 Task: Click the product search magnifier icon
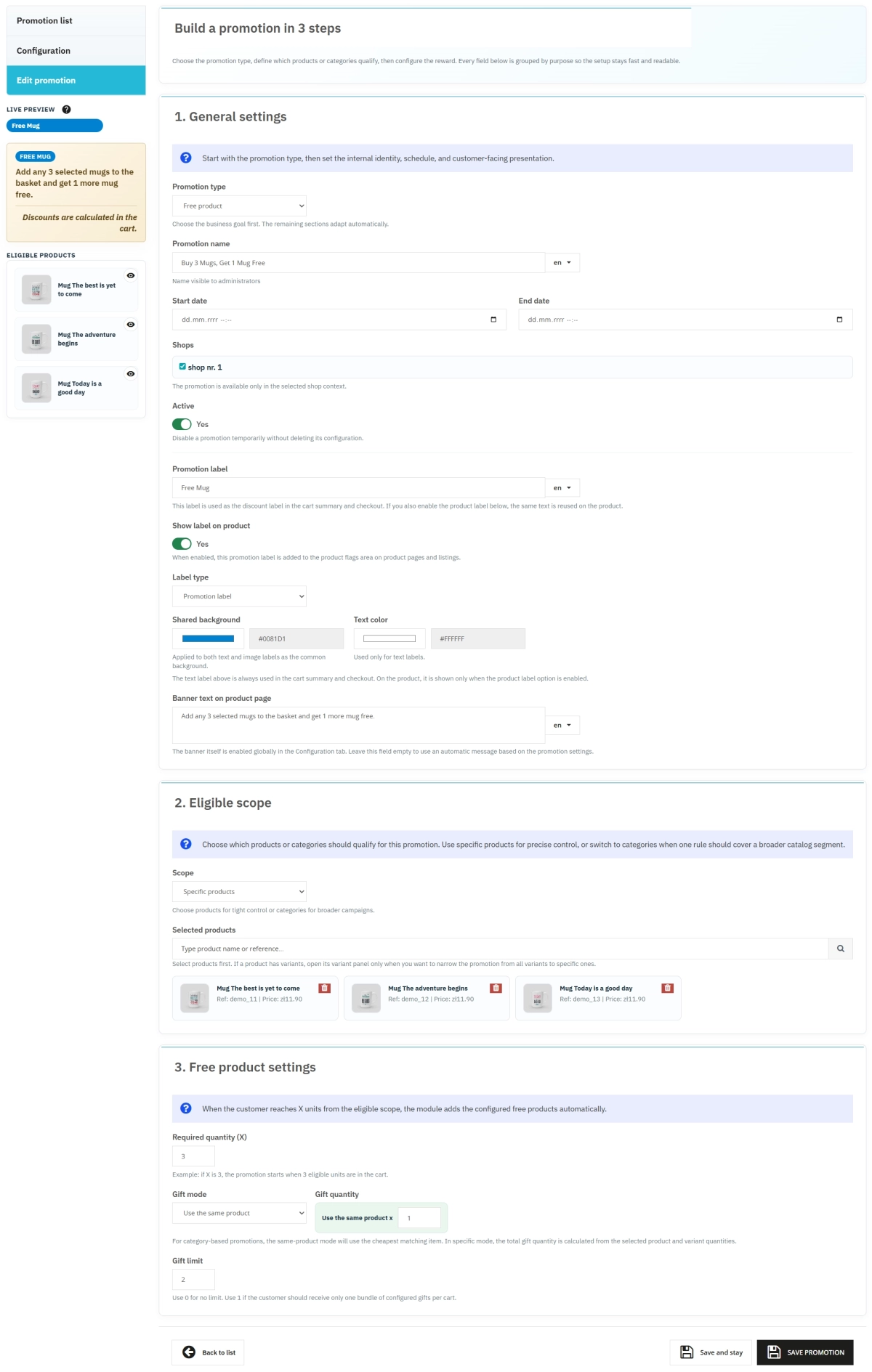point(840,949)
